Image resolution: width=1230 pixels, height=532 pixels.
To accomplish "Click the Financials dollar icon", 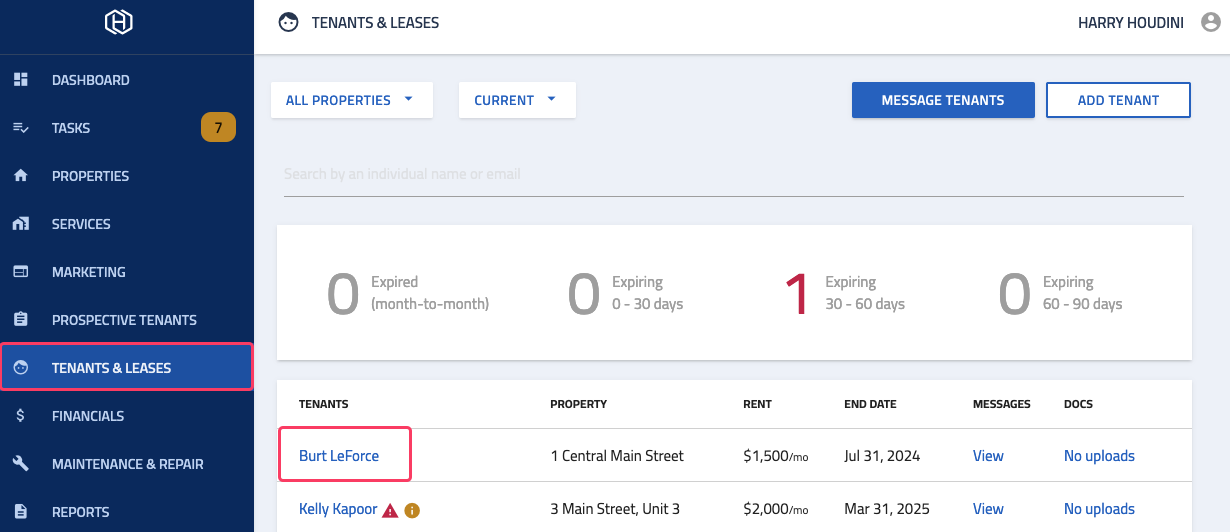I will coord(20,415).
